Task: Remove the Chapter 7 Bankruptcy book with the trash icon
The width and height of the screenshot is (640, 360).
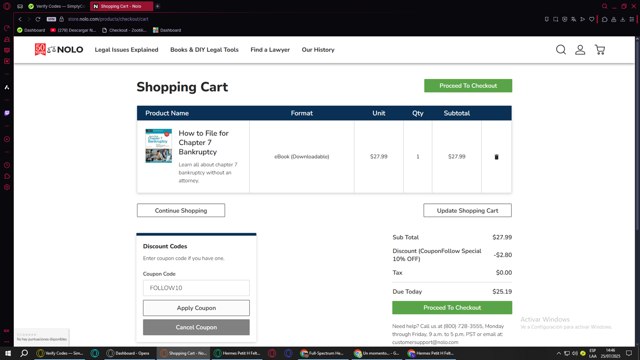Action: point(496,157)
